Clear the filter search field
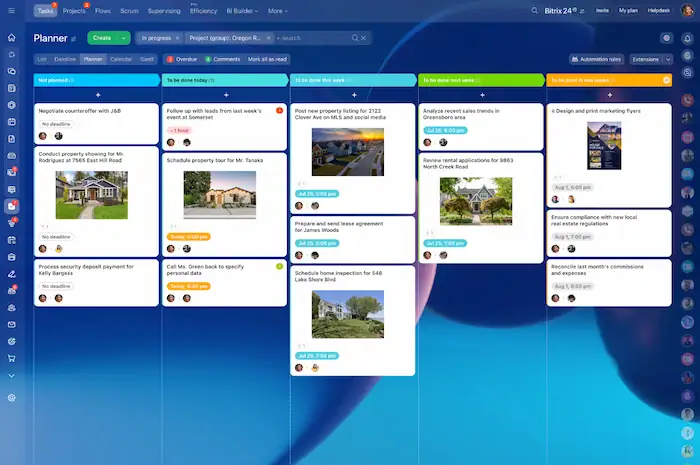Screen dimensions: 700x465 coord(363,38)
